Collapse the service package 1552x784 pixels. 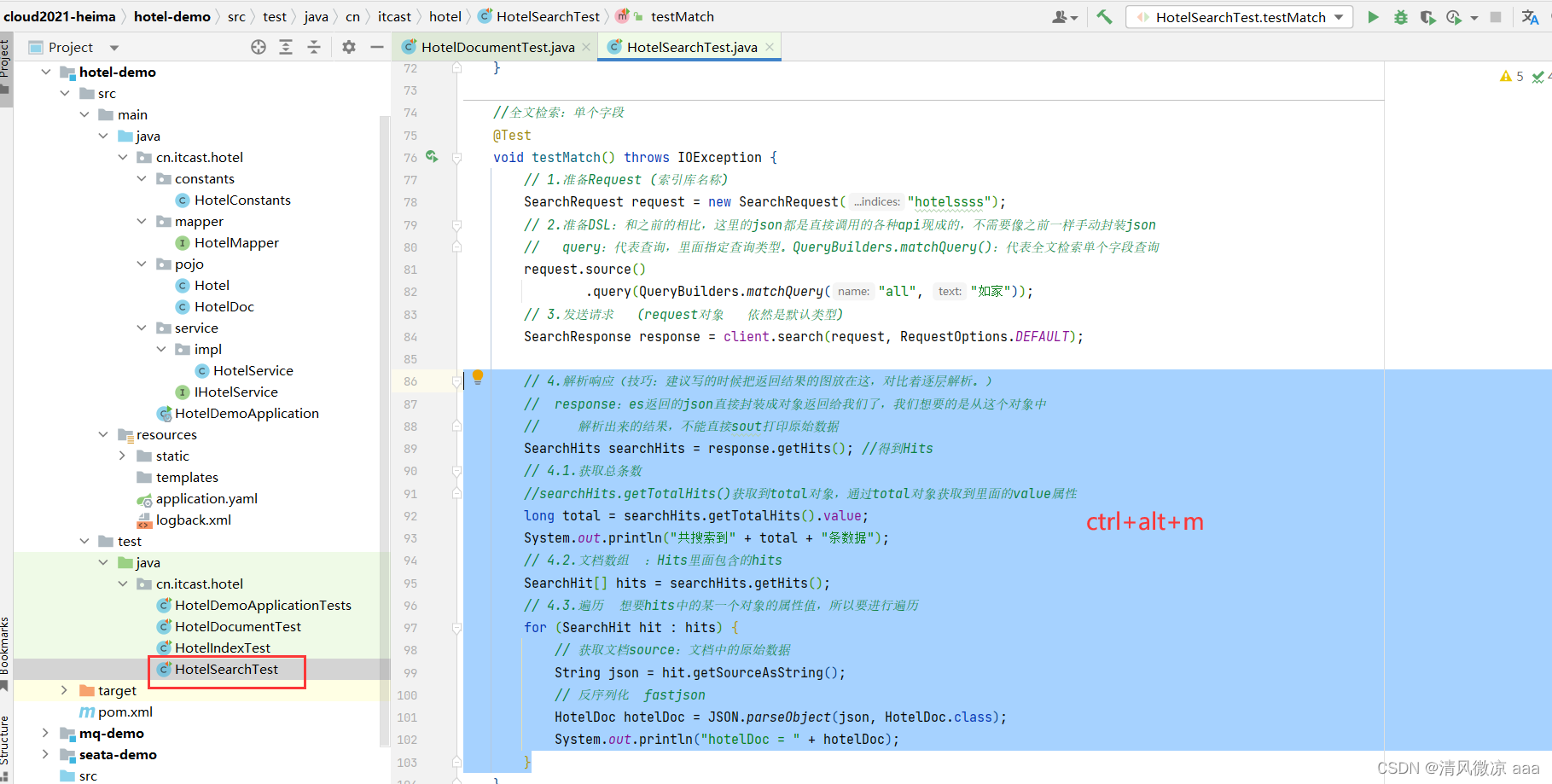142,328
